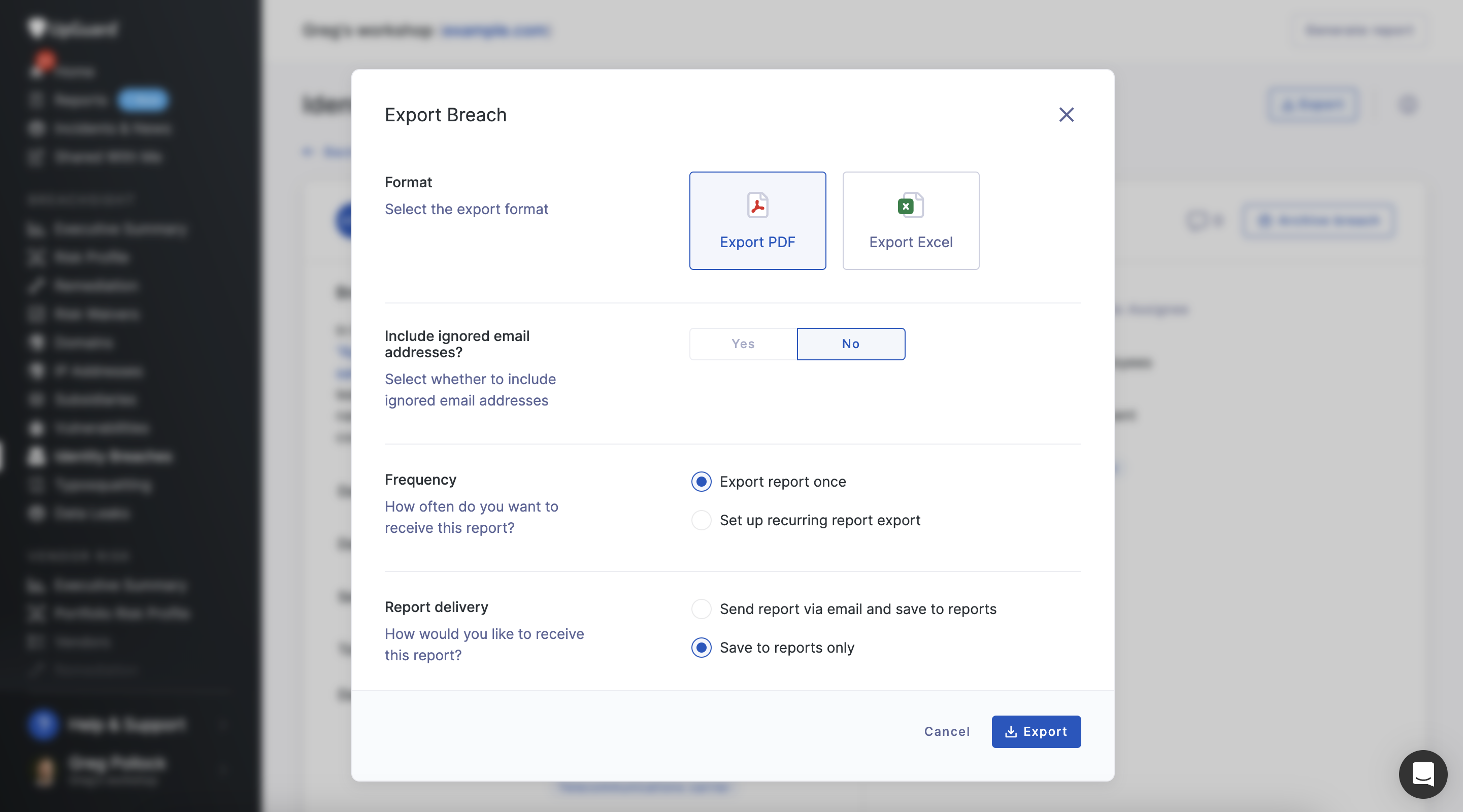Click the blue Export button

[x=1036, y=731]
